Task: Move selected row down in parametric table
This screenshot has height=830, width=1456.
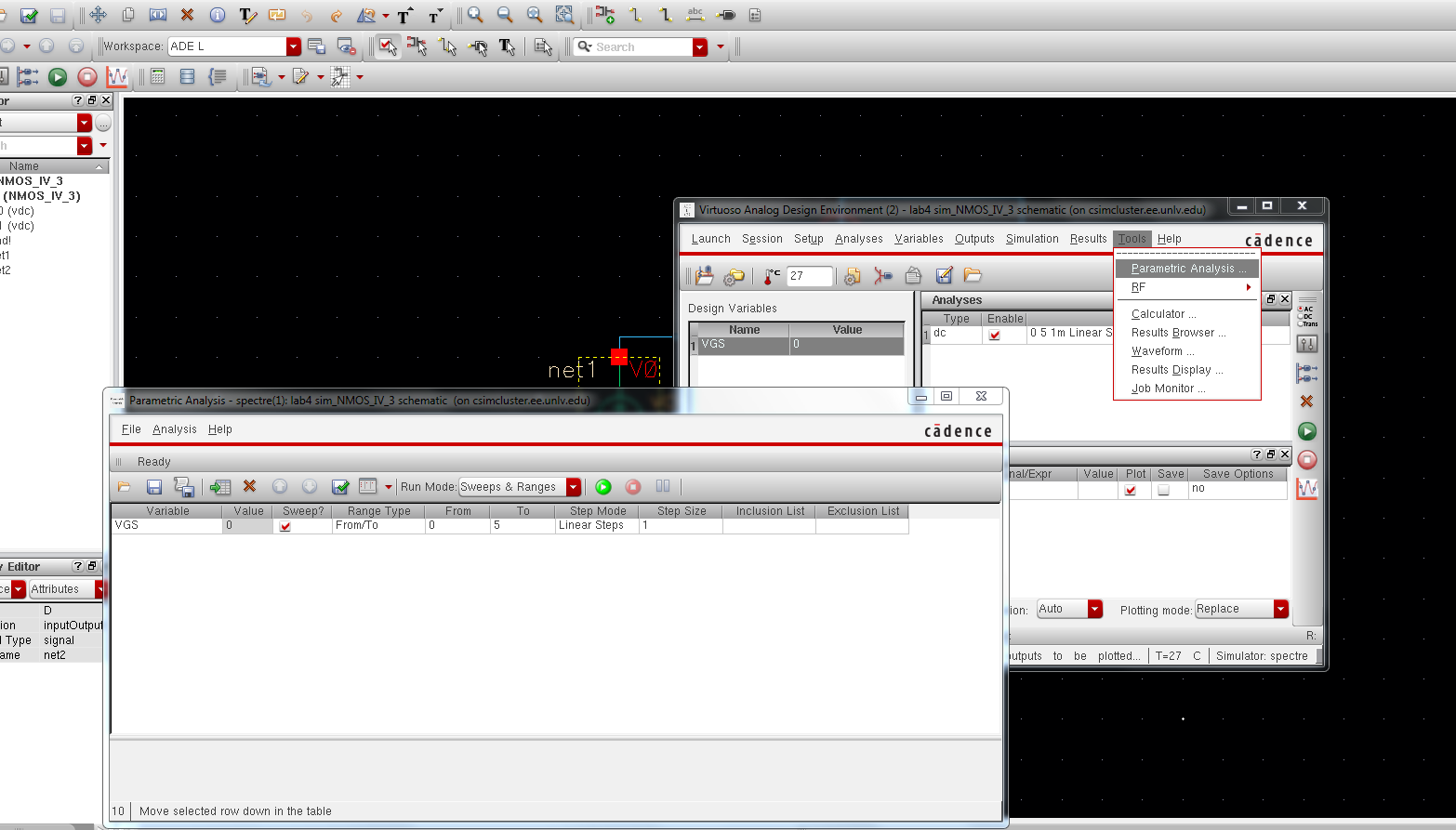Action: click(x=310, y=486)
